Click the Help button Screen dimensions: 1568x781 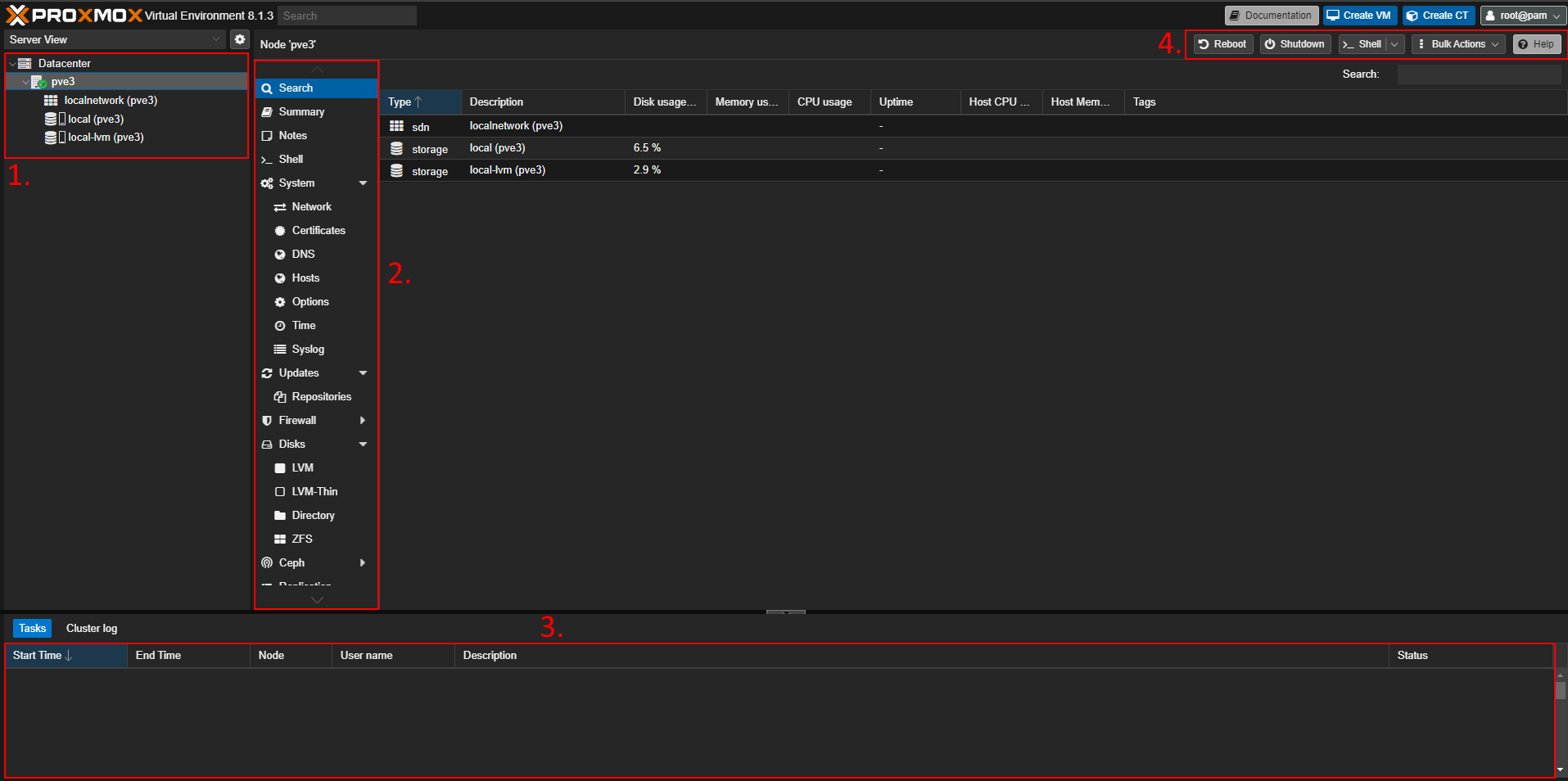click(1536, 44)
